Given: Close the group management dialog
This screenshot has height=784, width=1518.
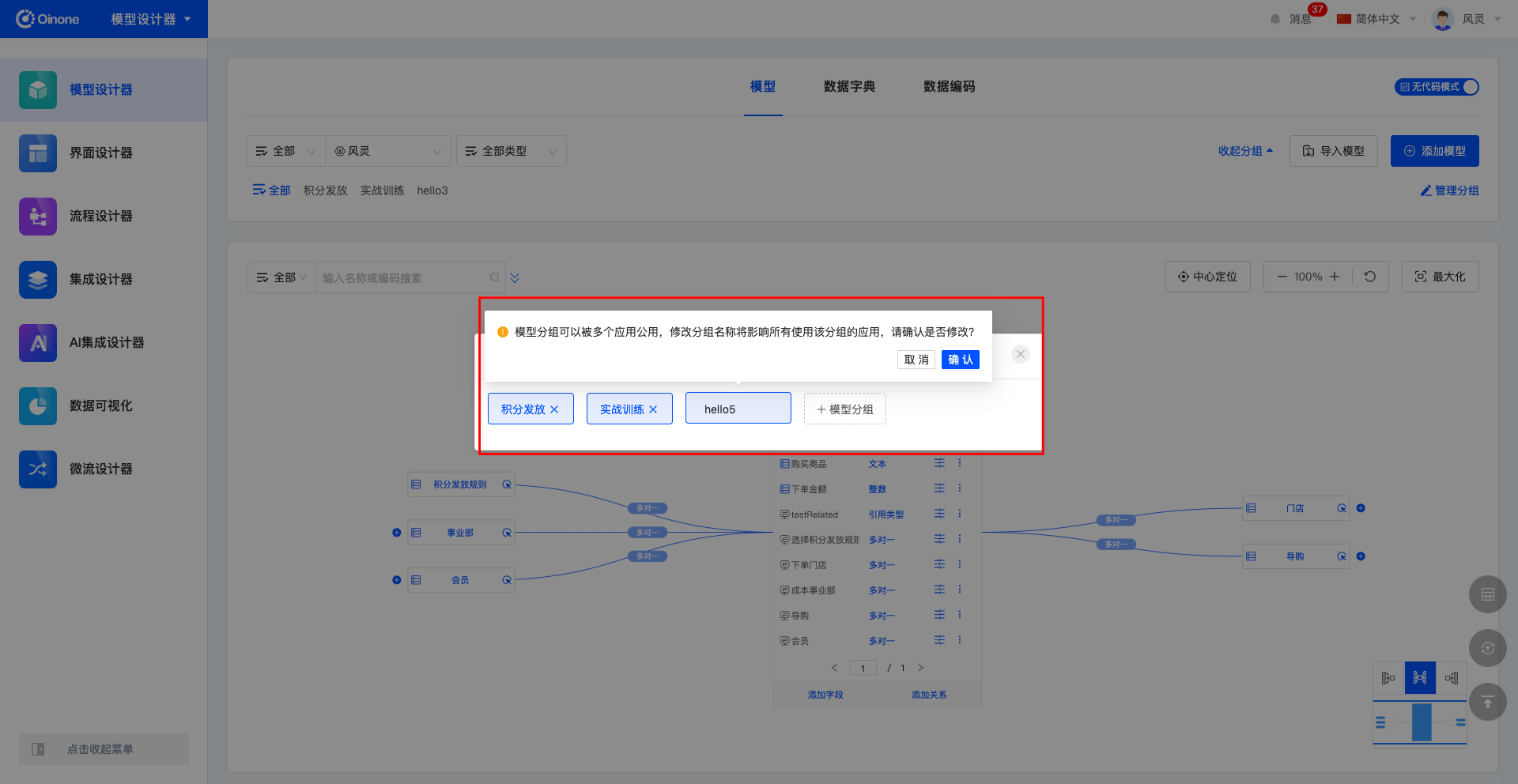Looking at the screenshot, I should pos(1021,354).
